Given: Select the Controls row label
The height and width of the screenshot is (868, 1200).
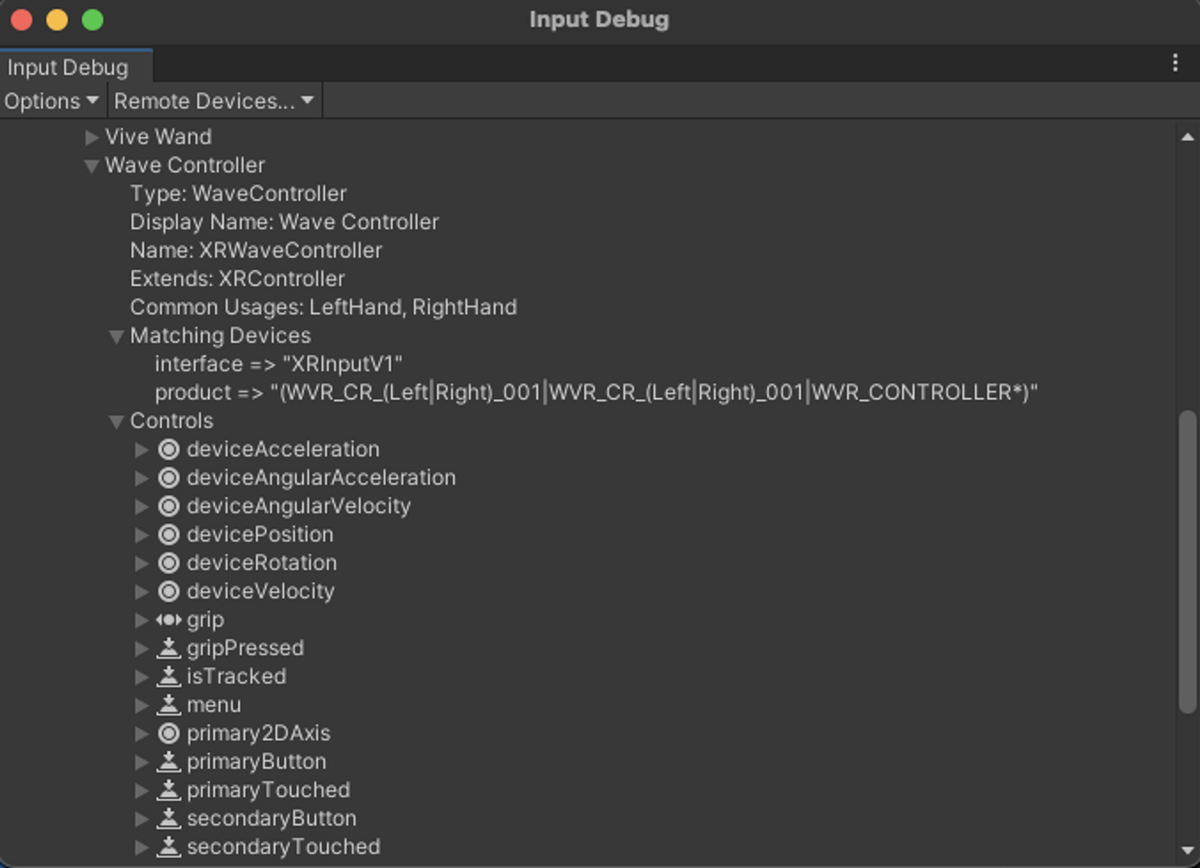Looking at the screenshot, I should (x=171, y=422).
